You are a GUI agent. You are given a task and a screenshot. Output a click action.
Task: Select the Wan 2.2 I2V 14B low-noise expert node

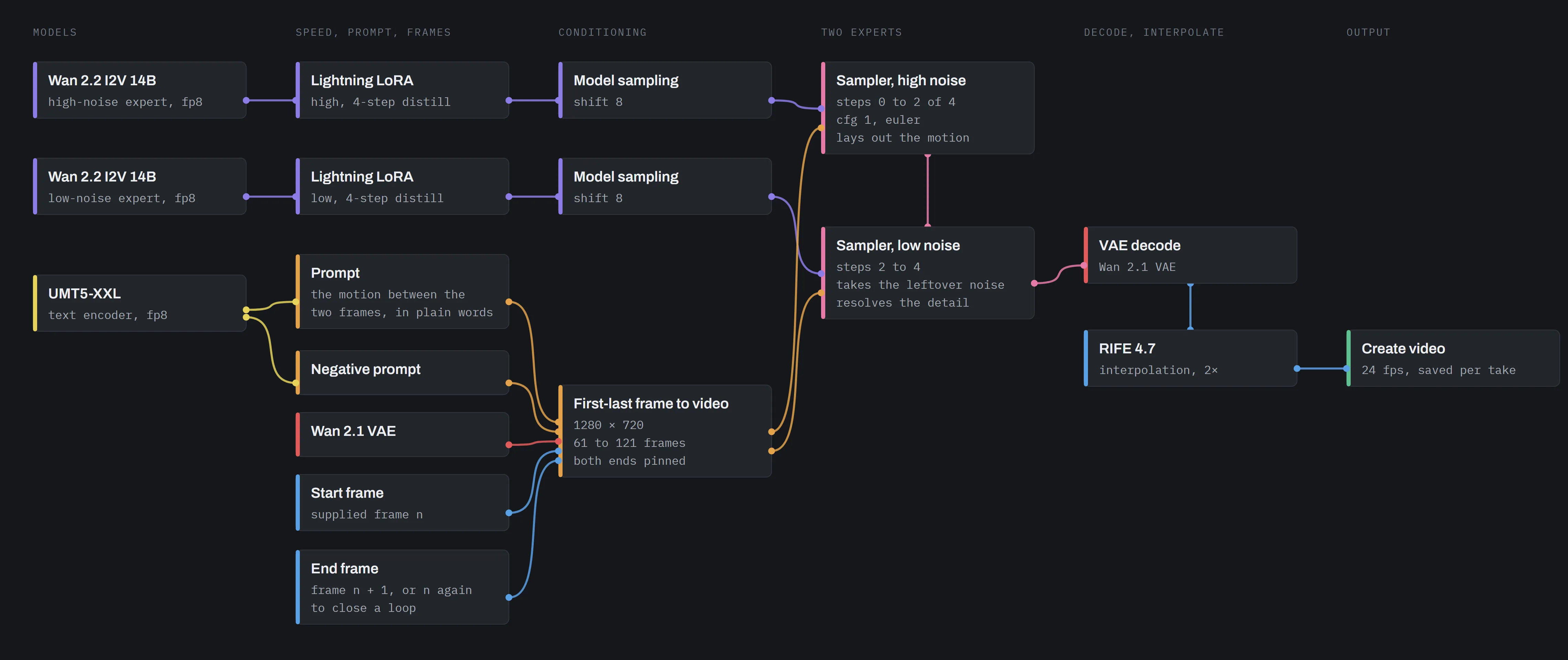click(139, 186)
